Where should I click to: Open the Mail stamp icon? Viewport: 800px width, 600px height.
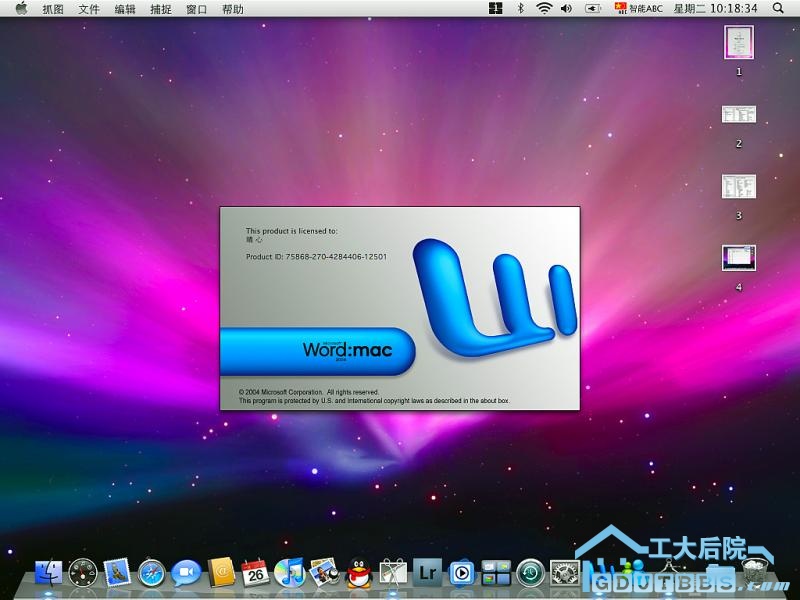coord(117,572)
